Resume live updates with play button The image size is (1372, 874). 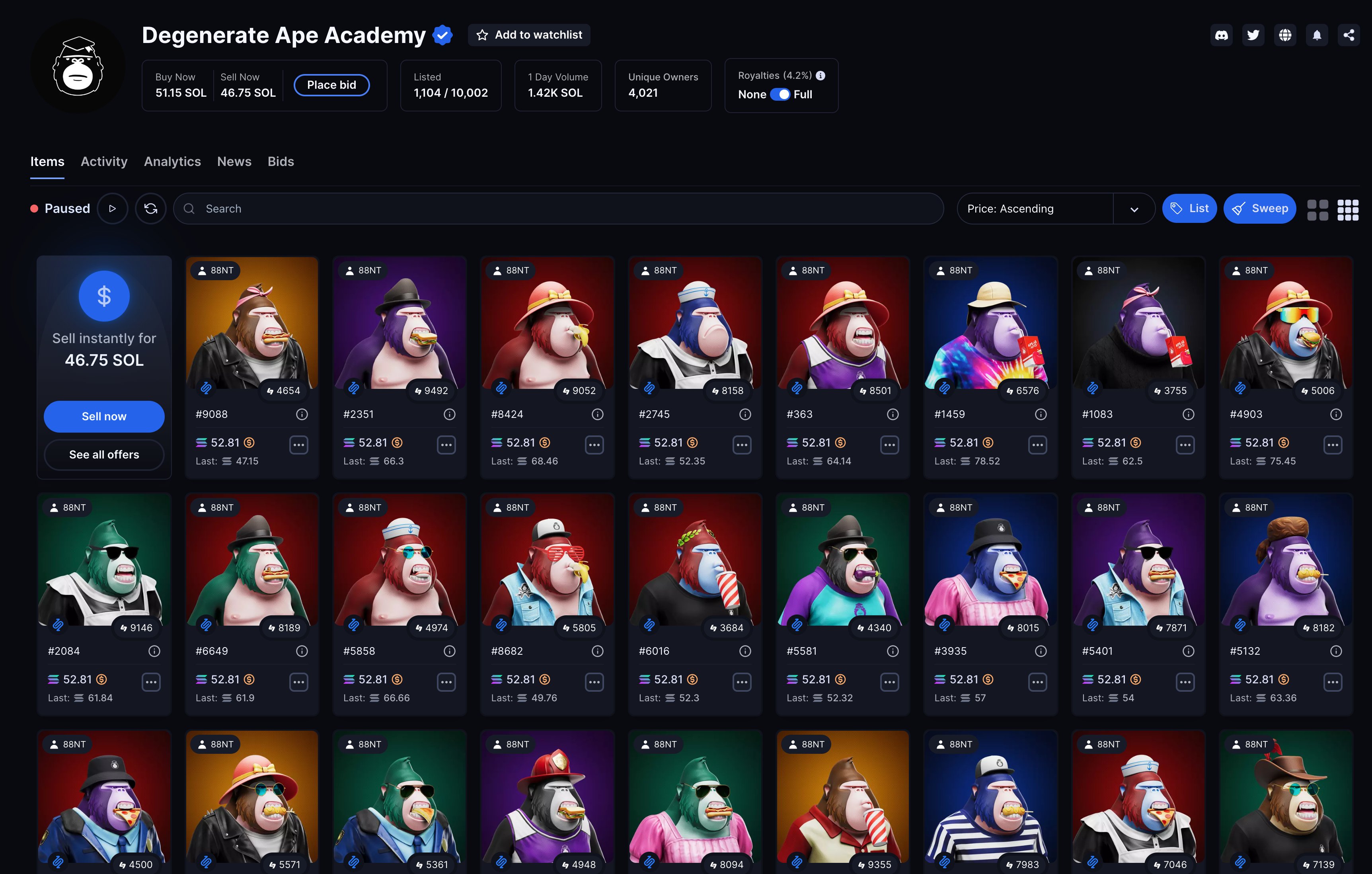click(112, 209)
